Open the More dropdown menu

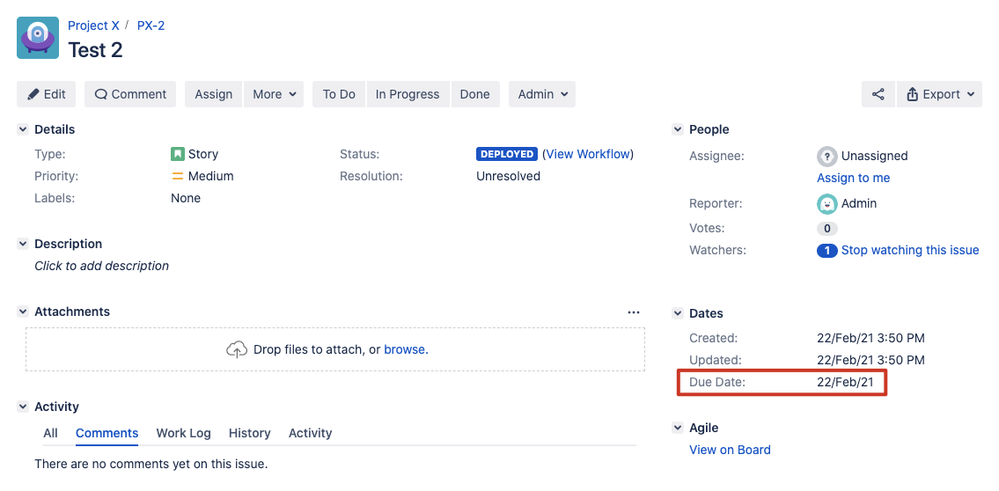click(274, 94)
